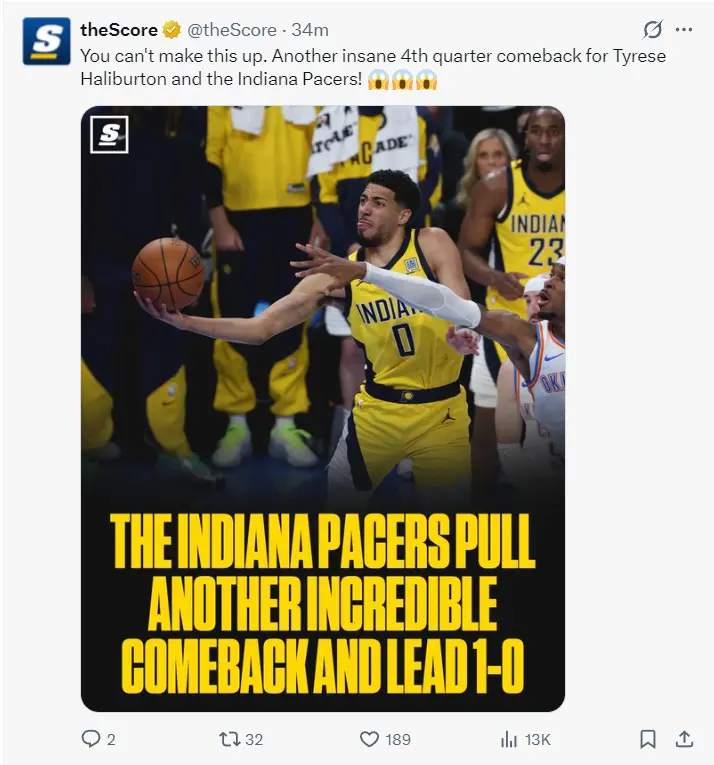Open the Pacers comeback image
This screenshot has width=714, height=765.
[323, 408]
